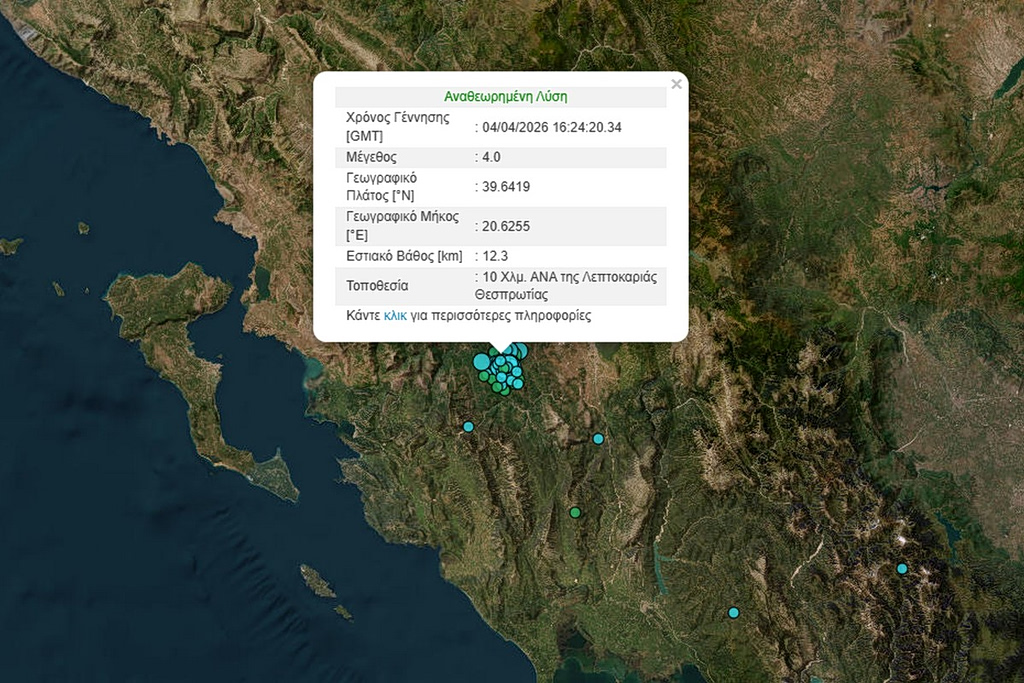1024x683 pixels.
Task: Click the isolated cyan marker southwest of the cluster
Action: pyautogui.click(x=468, y=427)
